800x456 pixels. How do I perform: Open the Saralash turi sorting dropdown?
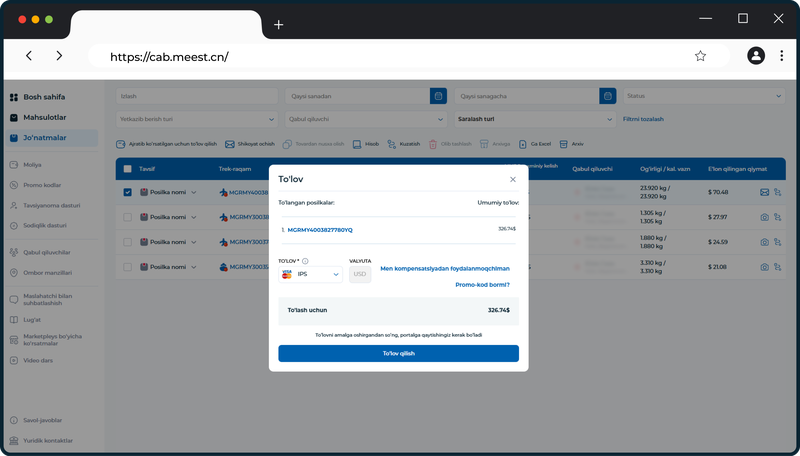tap(535, 119)
